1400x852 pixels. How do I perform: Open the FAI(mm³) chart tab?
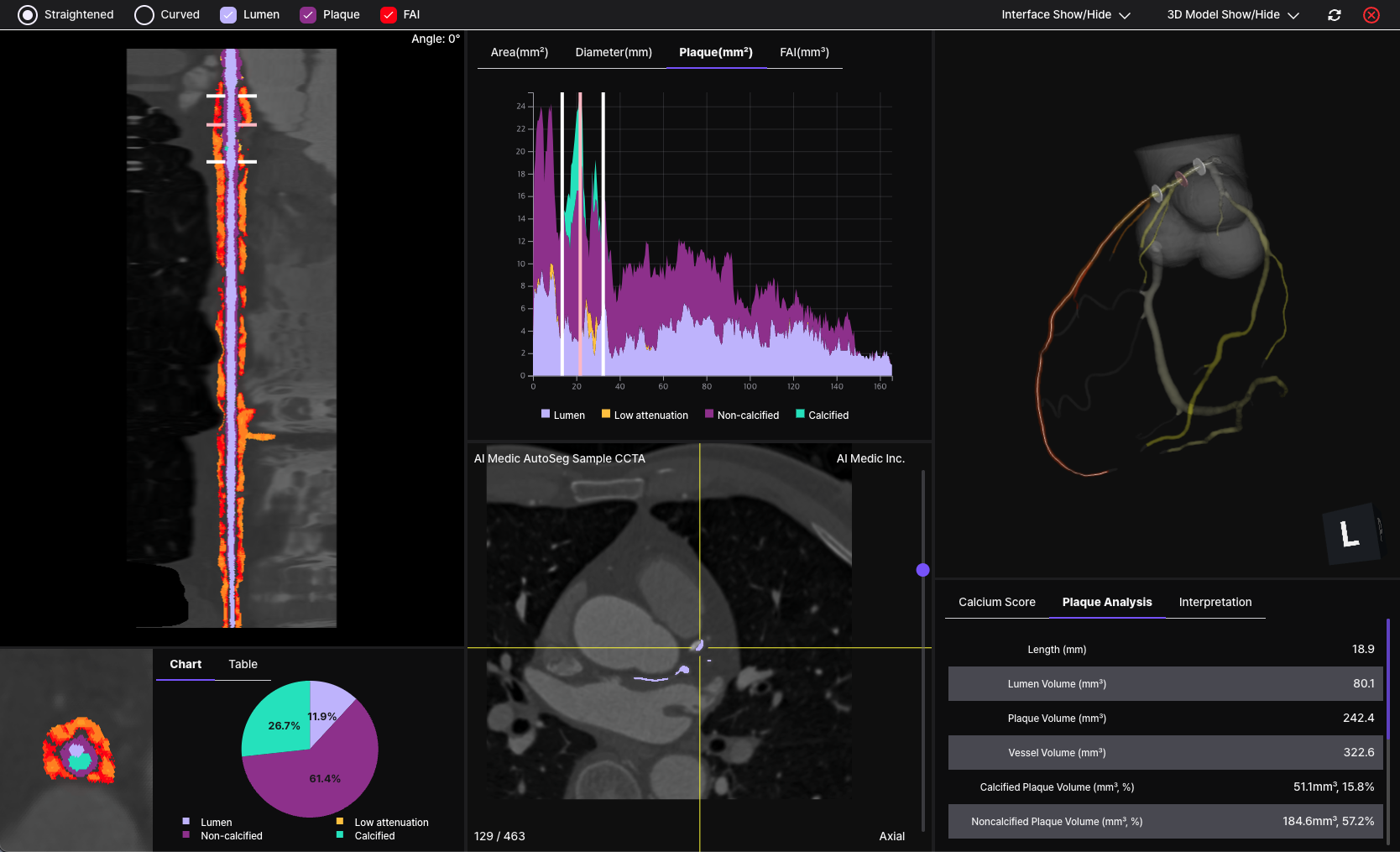pos(804,52)
